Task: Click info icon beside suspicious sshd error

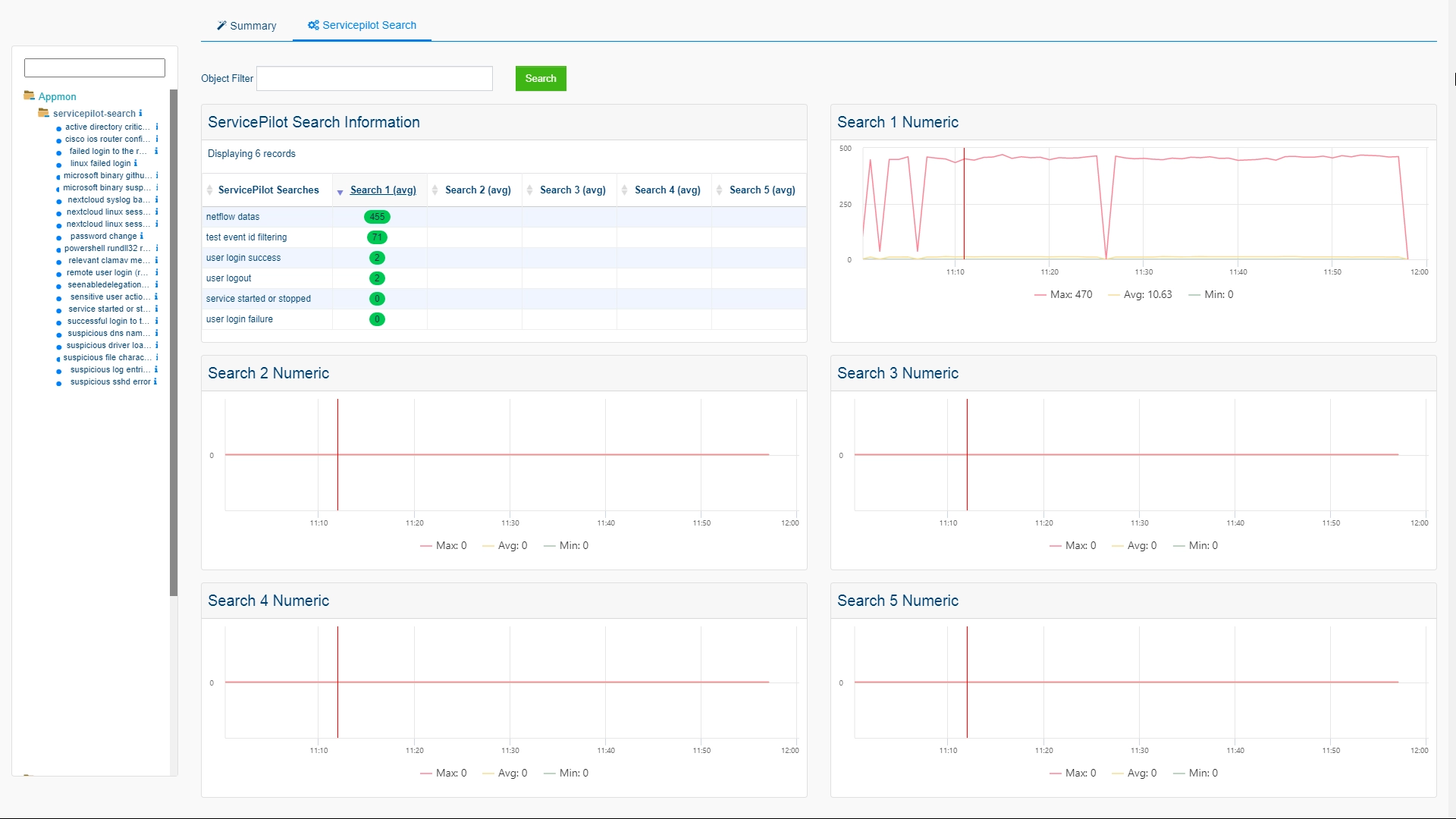Action: coord(155,382)
